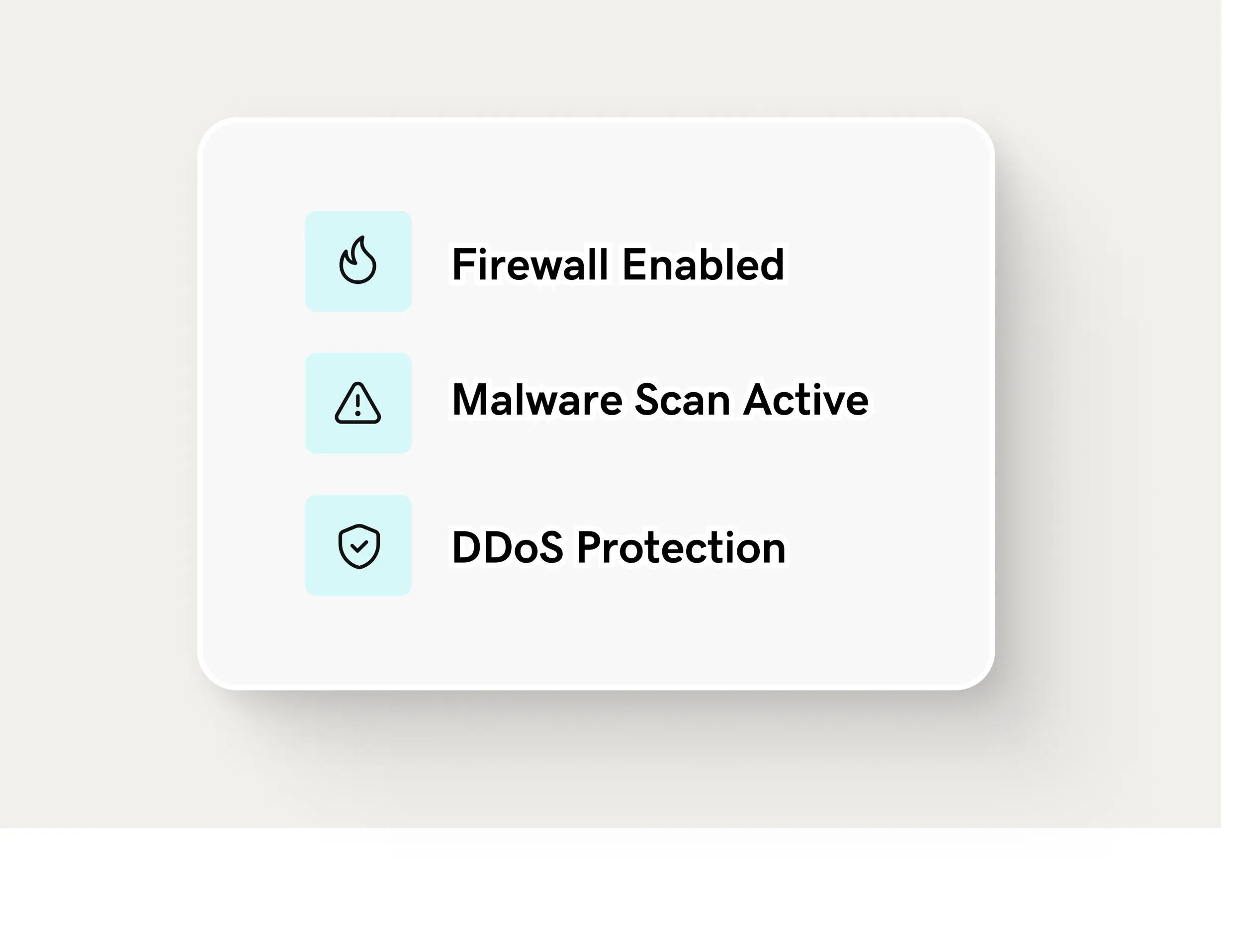Click the flame firewall icon
Image resolution: width=1243 pixels, height=952 pixels.
coord(357,260)
